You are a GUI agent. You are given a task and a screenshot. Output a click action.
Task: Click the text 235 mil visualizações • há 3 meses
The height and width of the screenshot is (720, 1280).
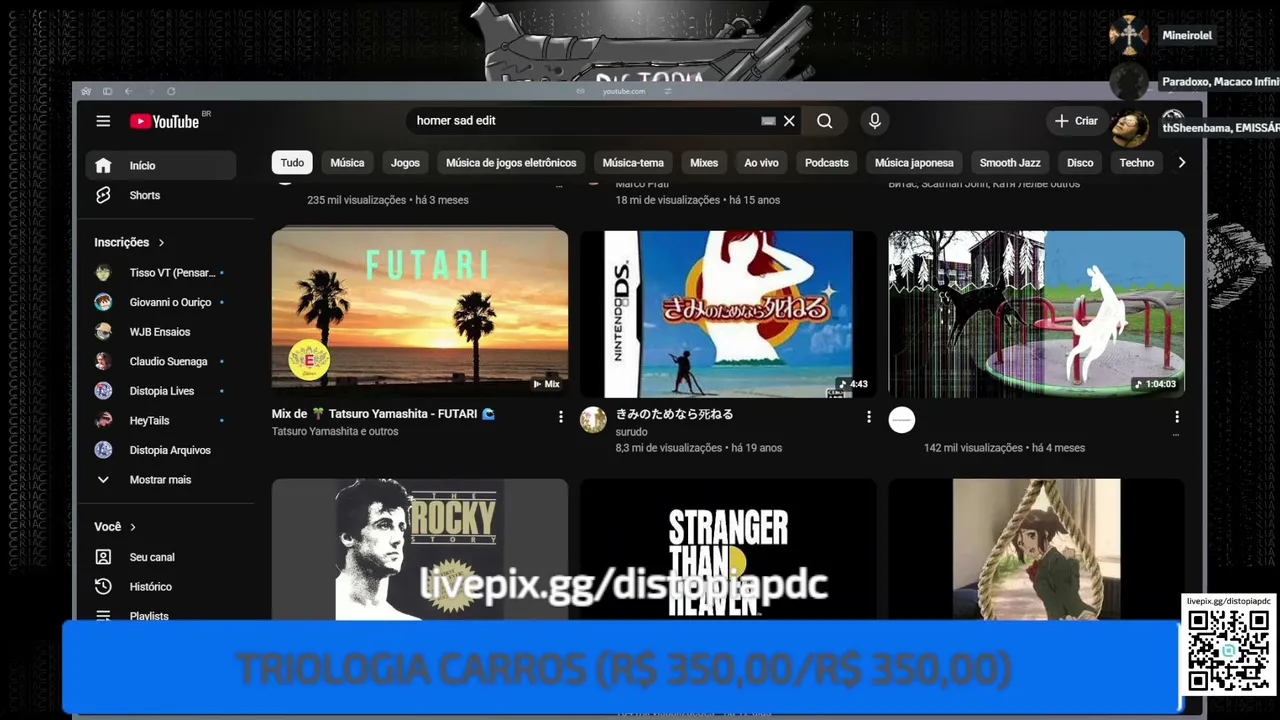point(388,200)
